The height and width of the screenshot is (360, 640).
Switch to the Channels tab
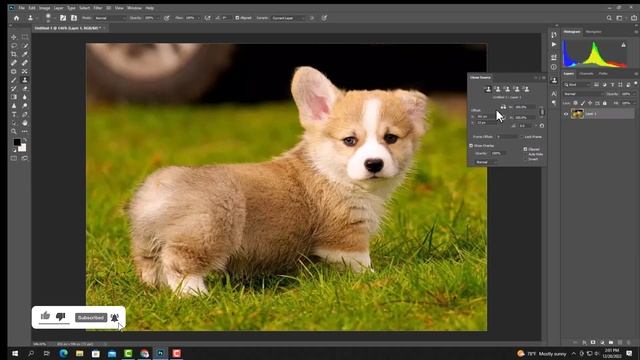pos(586,74)
